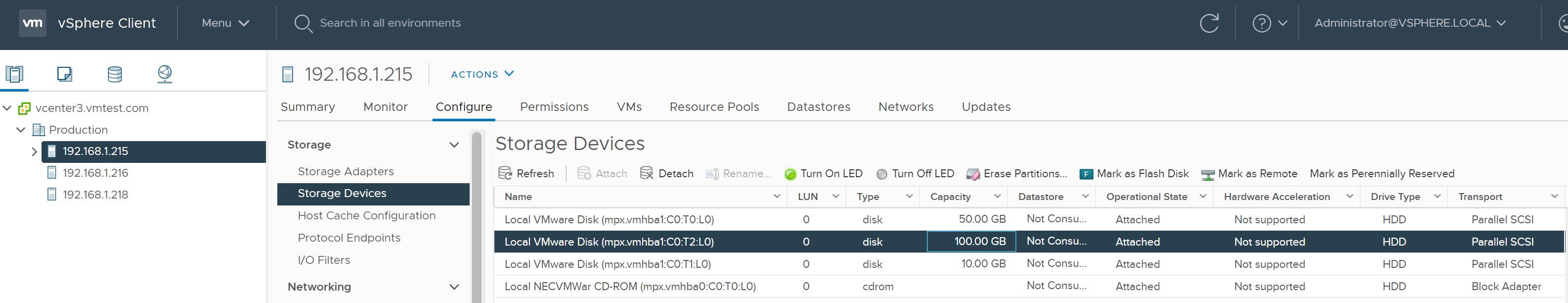Turn On LED for selected disk
The image size is (1568, 303).
pos(823,174)
